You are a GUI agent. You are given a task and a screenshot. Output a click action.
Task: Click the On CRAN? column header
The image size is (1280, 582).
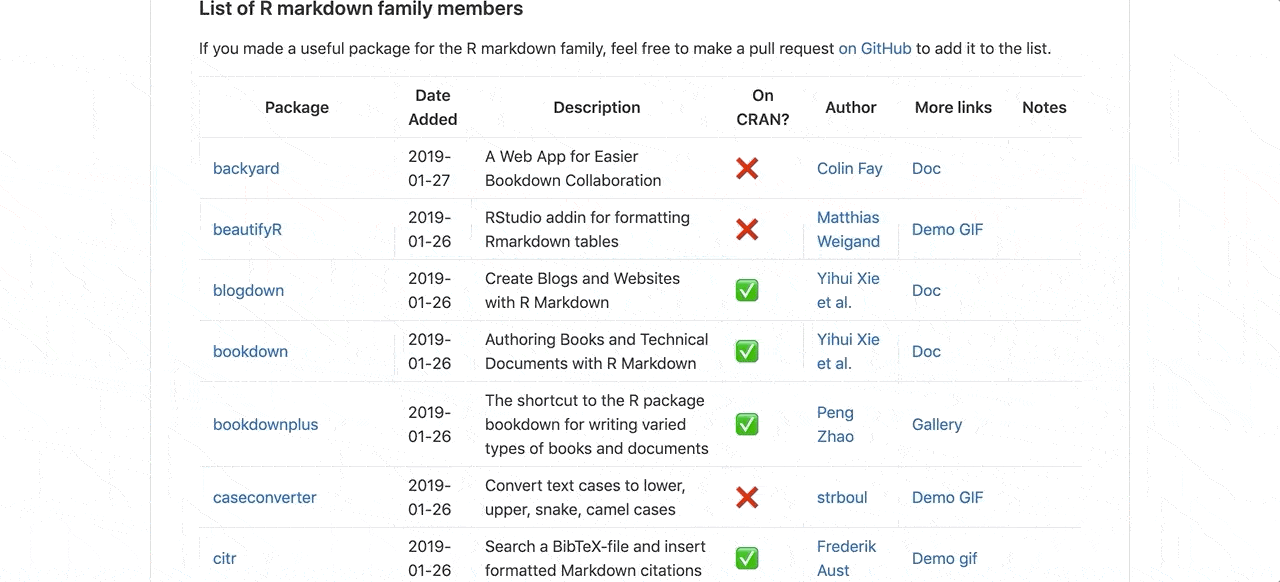(x=763, y=108)
